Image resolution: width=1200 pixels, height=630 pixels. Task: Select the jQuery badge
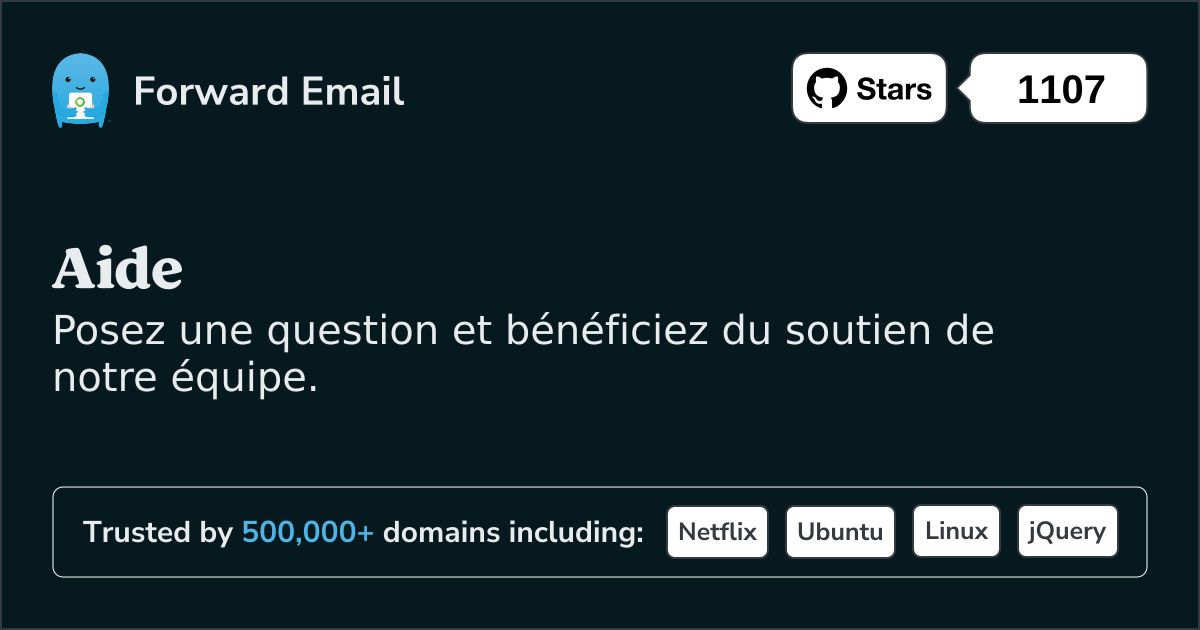coord(1067,532)
